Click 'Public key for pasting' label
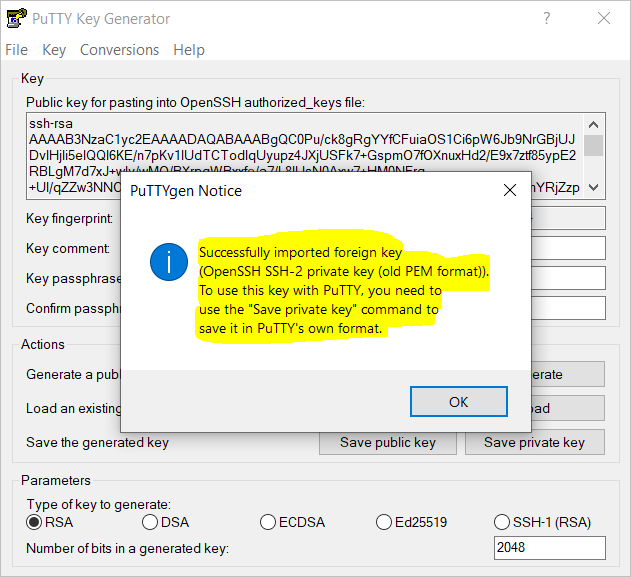The width and height of the screenshot is (631, 577). tap(195, 103)
